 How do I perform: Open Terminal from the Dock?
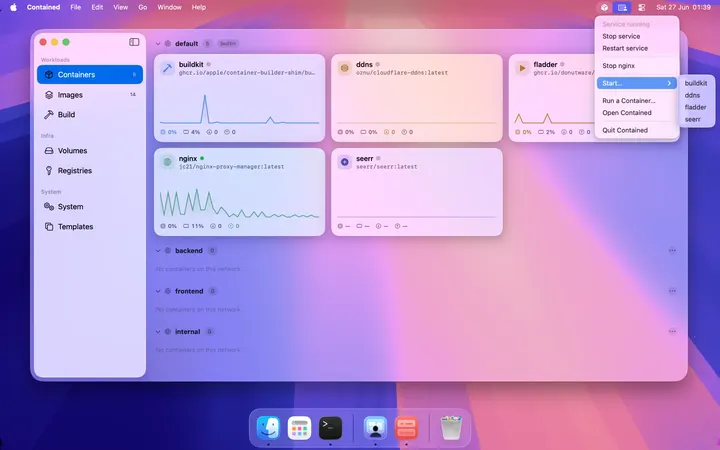point(331,428)
